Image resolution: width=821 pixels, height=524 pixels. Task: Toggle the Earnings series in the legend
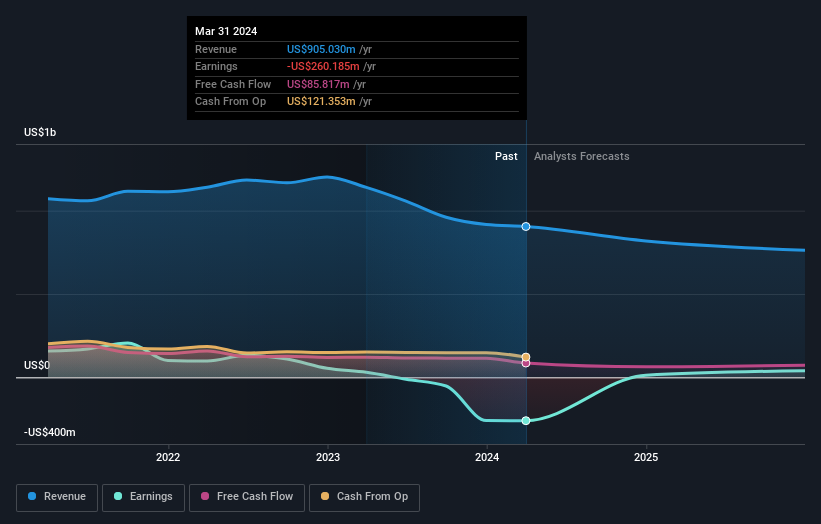pyautogui.click(x=143, y=497)
